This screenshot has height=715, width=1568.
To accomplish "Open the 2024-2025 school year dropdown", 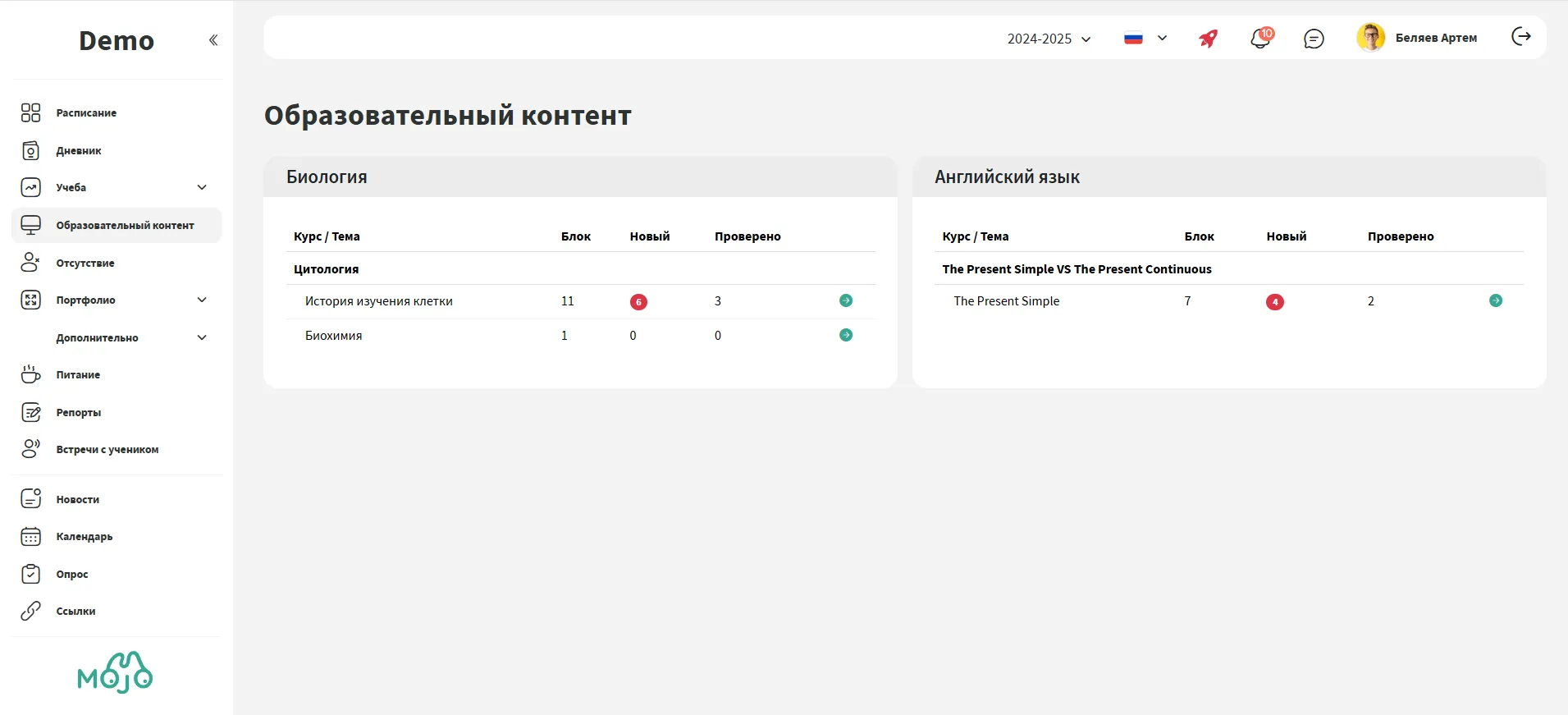I will click(1049, 39).
